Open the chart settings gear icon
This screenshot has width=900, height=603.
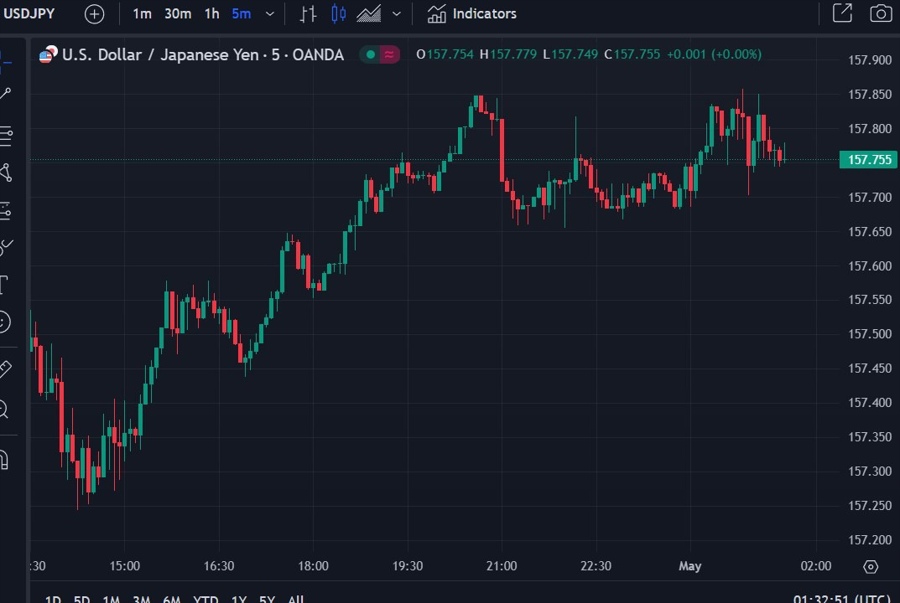[x=870, y=567]
